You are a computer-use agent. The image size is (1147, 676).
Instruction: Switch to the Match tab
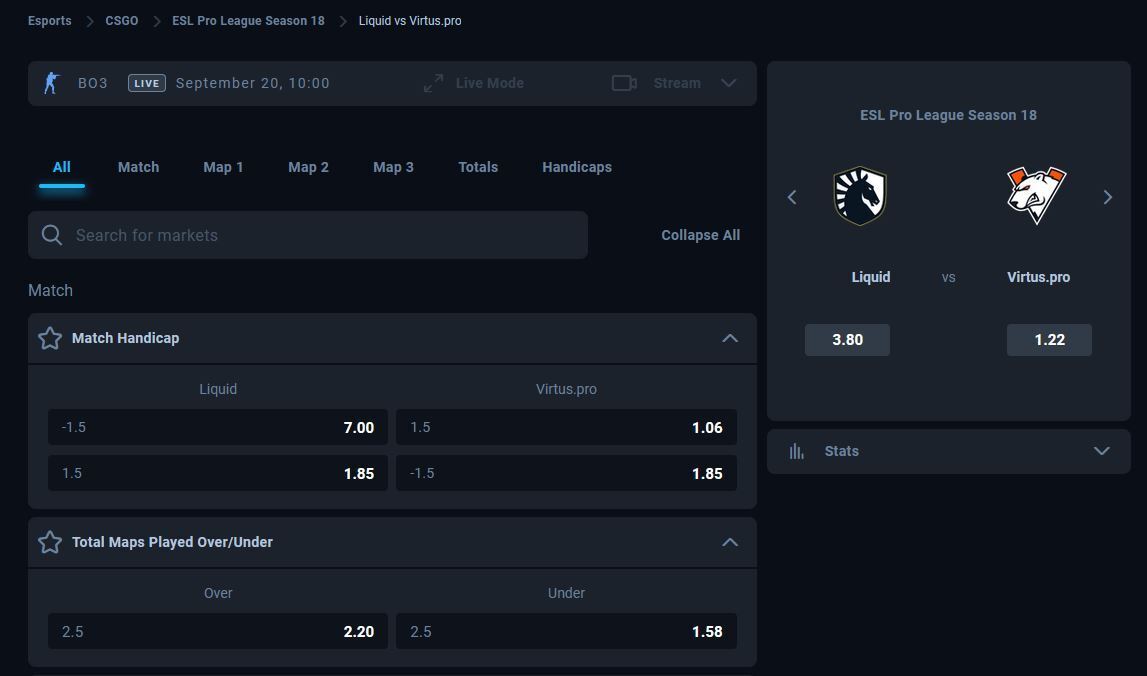pyautogui.click(x=138, y=167)
